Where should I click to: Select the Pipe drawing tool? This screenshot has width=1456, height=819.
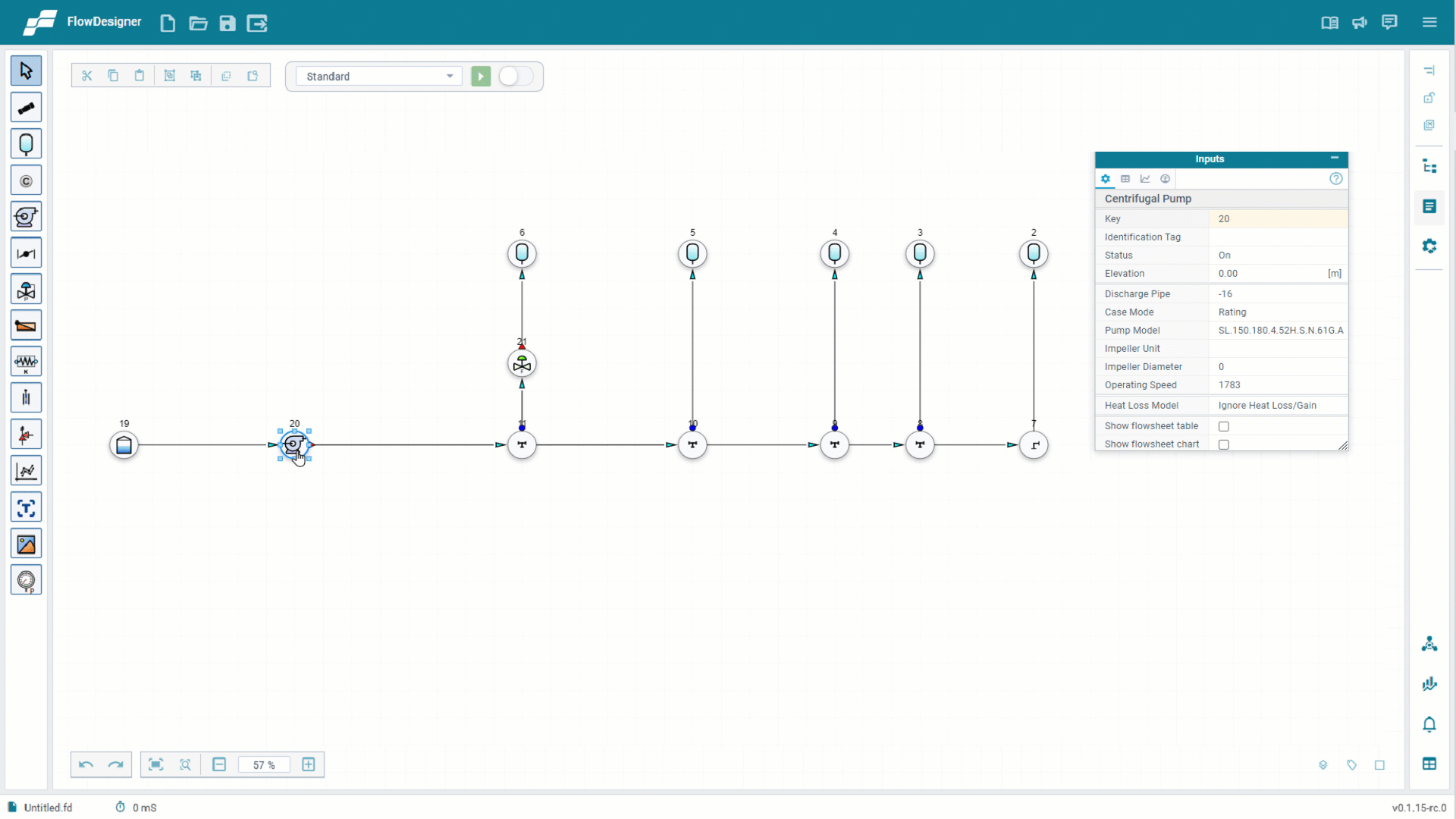pos(26,108)
